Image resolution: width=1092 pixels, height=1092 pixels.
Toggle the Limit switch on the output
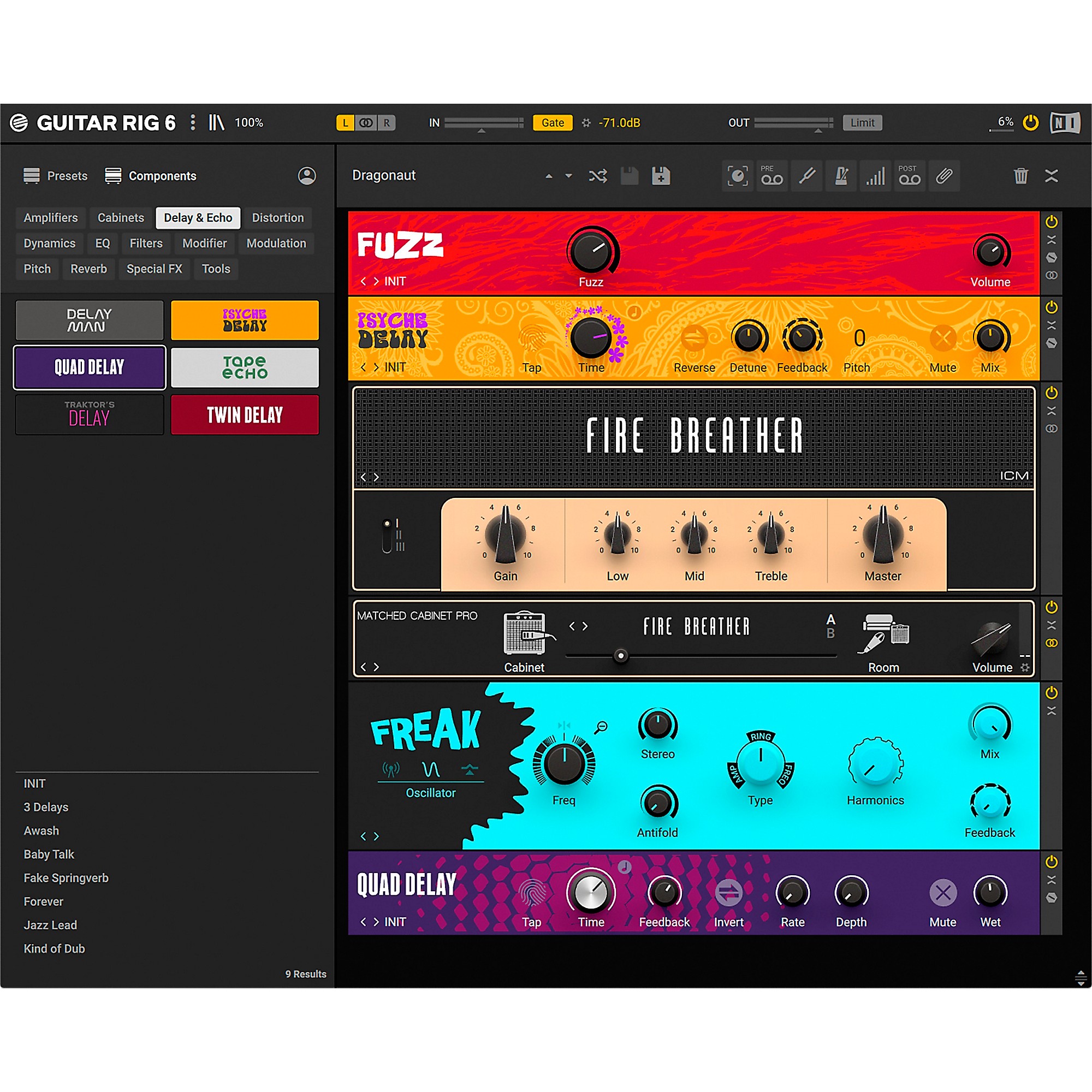tap(863, 123)
